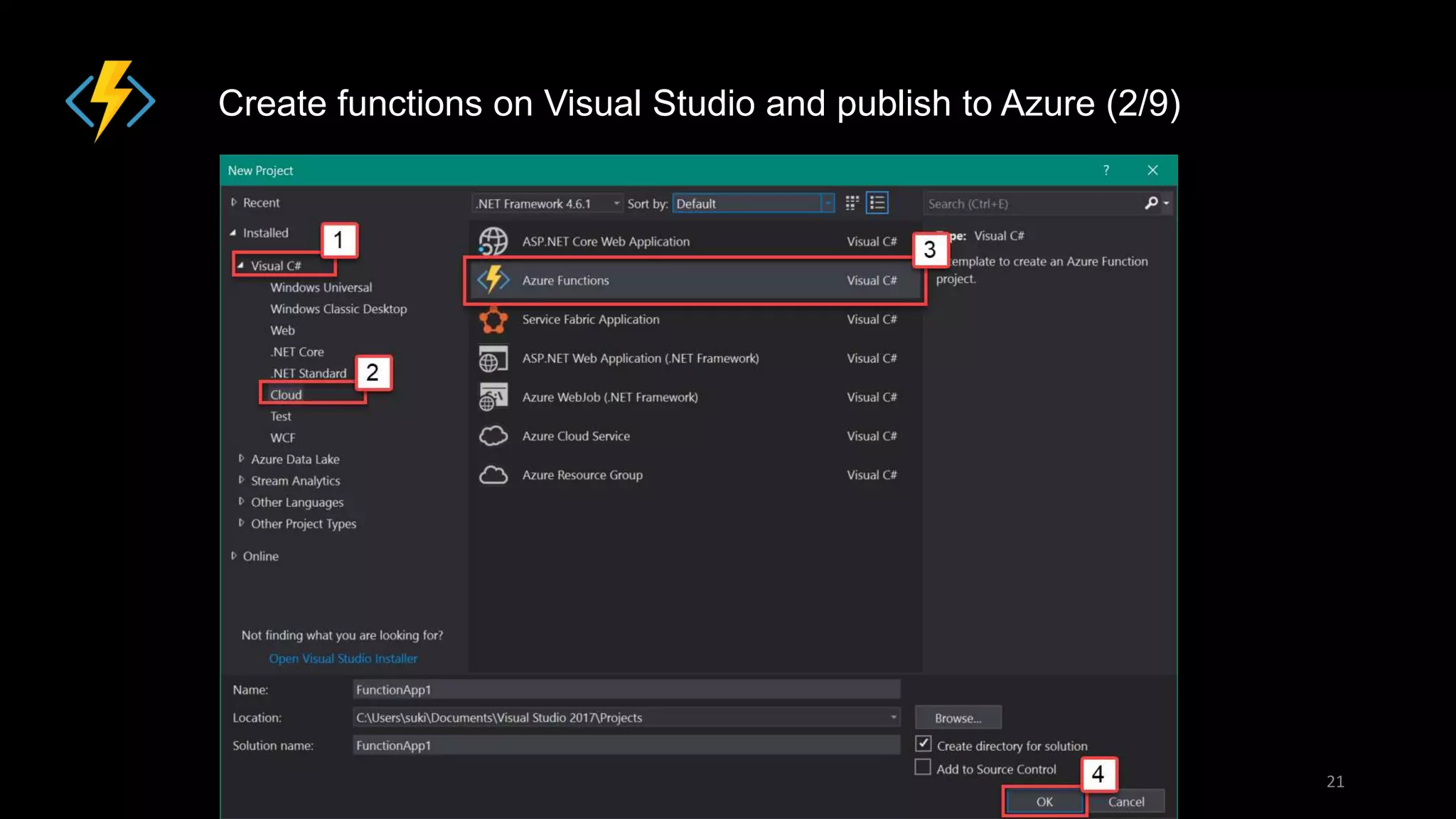Open the Sort by Default dropdown
Image resolution: width=1456 pixels, height=819 pixels.
(753, 203)
